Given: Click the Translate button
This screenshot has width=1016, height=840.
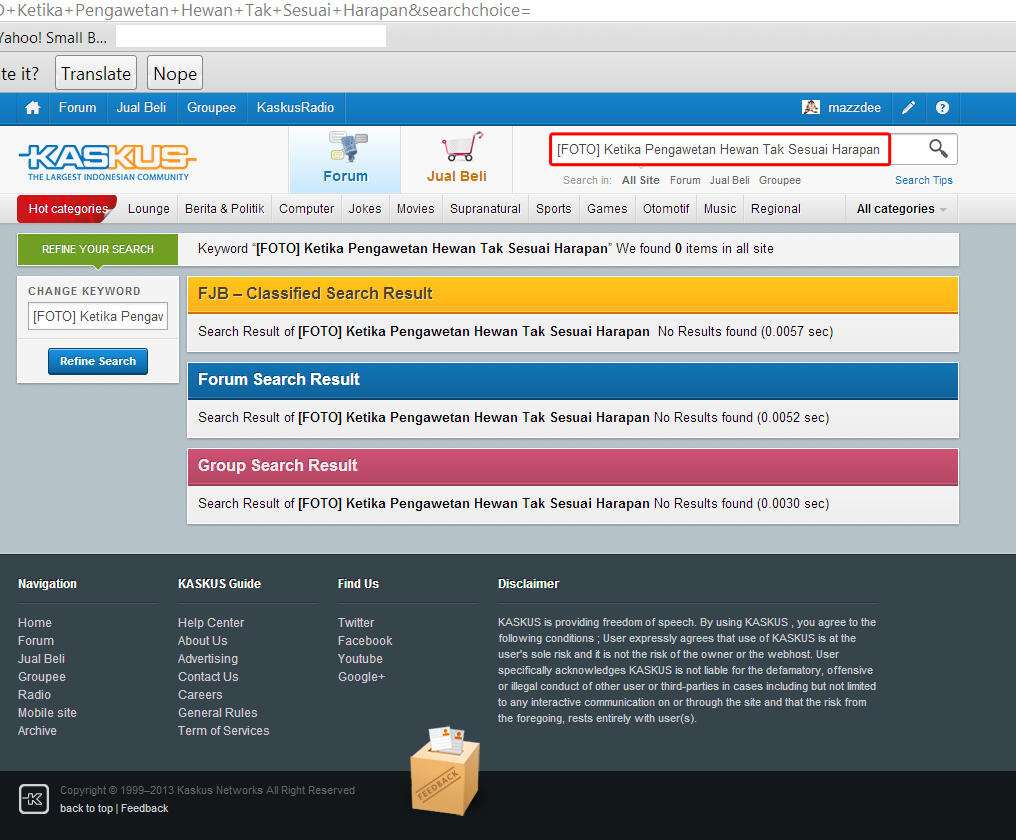Looking at the screenshot, I should pyautogui.click(x=96, y=73).
